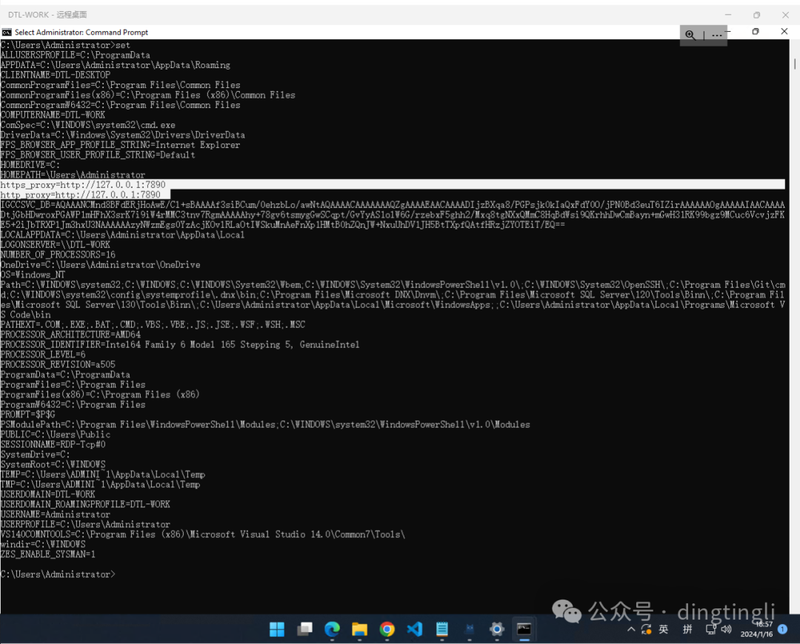800x644 pixels.
Task: Open Task View from the taskbar
Action: click(305, 629)
